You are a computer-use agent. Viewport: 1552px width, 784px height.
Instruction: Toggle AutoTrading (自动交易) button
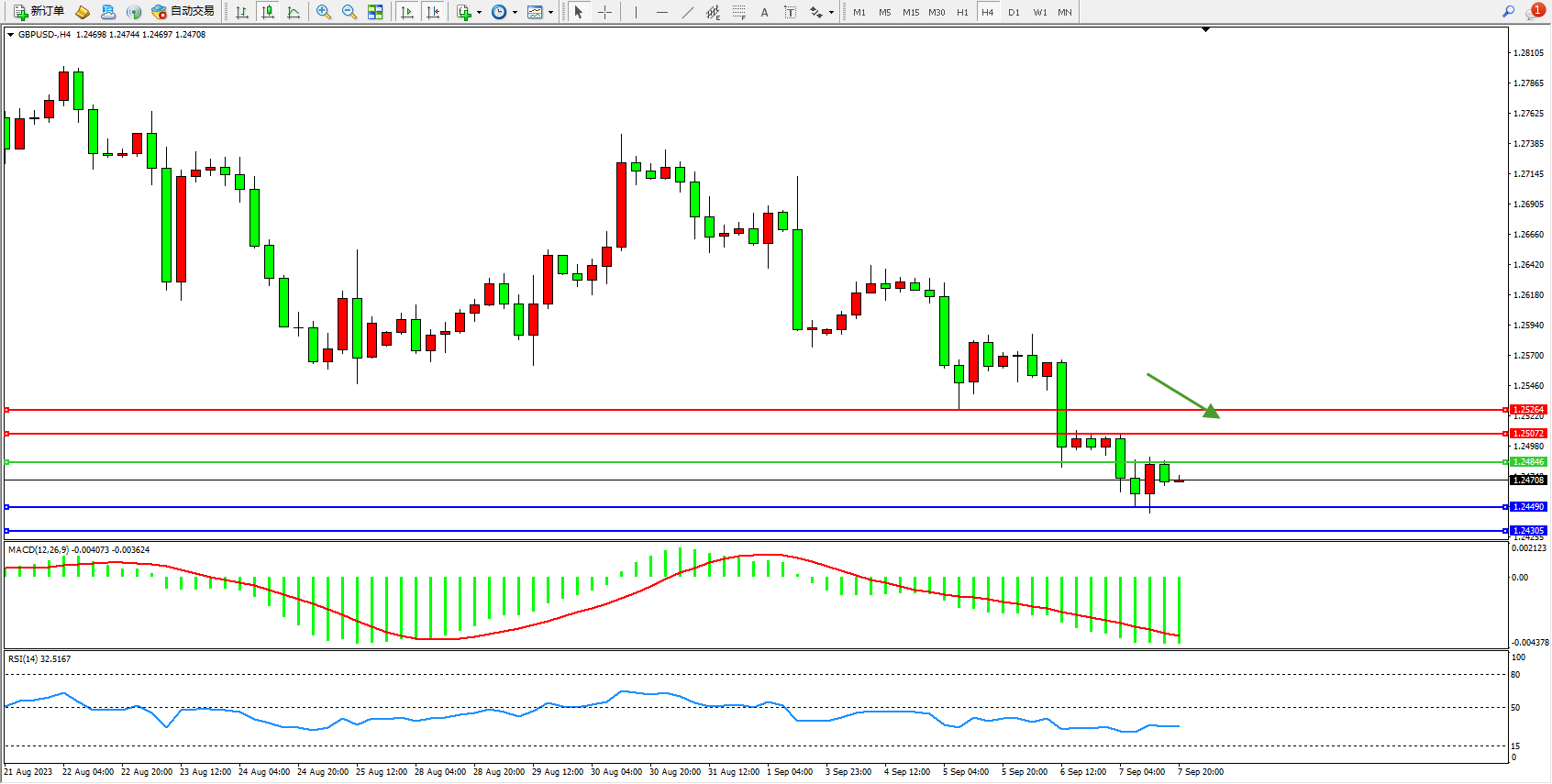(183, 12)
